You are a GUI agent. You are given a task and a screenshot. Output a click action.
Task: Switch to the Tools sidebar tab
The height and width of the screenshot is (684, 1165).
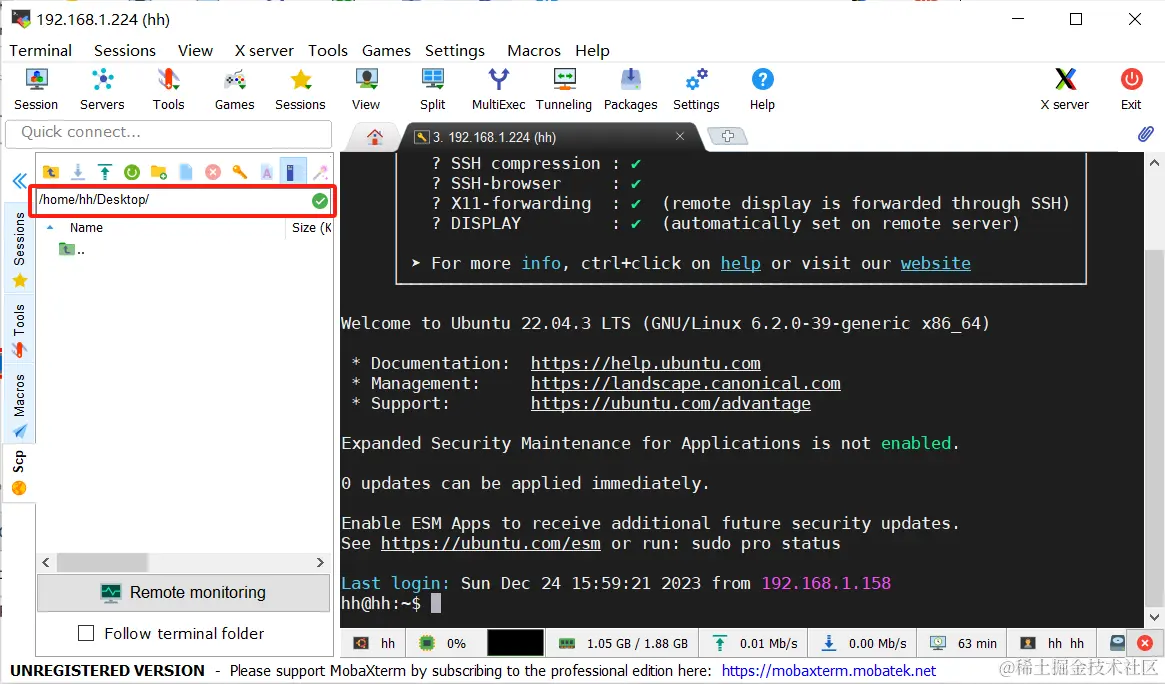[x=19, y=329]
